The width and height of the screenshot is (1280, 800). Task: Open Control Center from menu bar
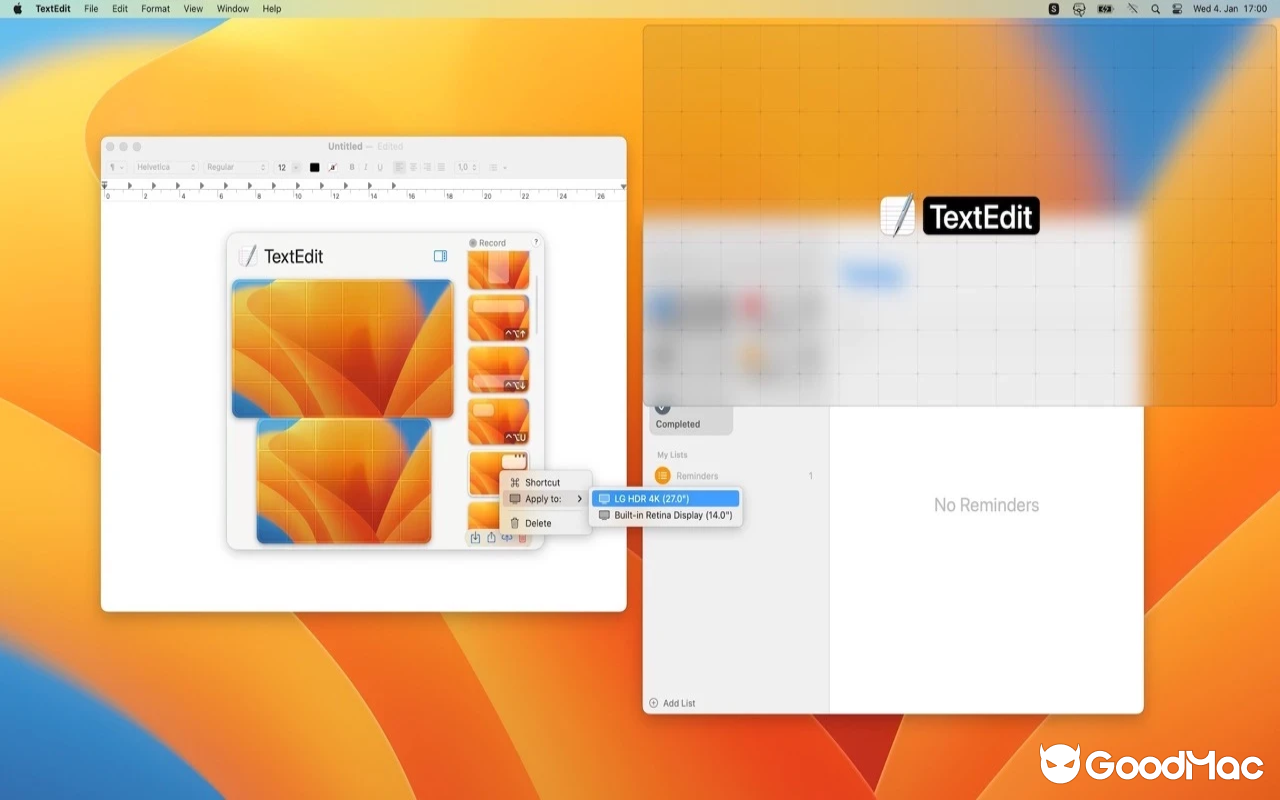coord(1177,9)
